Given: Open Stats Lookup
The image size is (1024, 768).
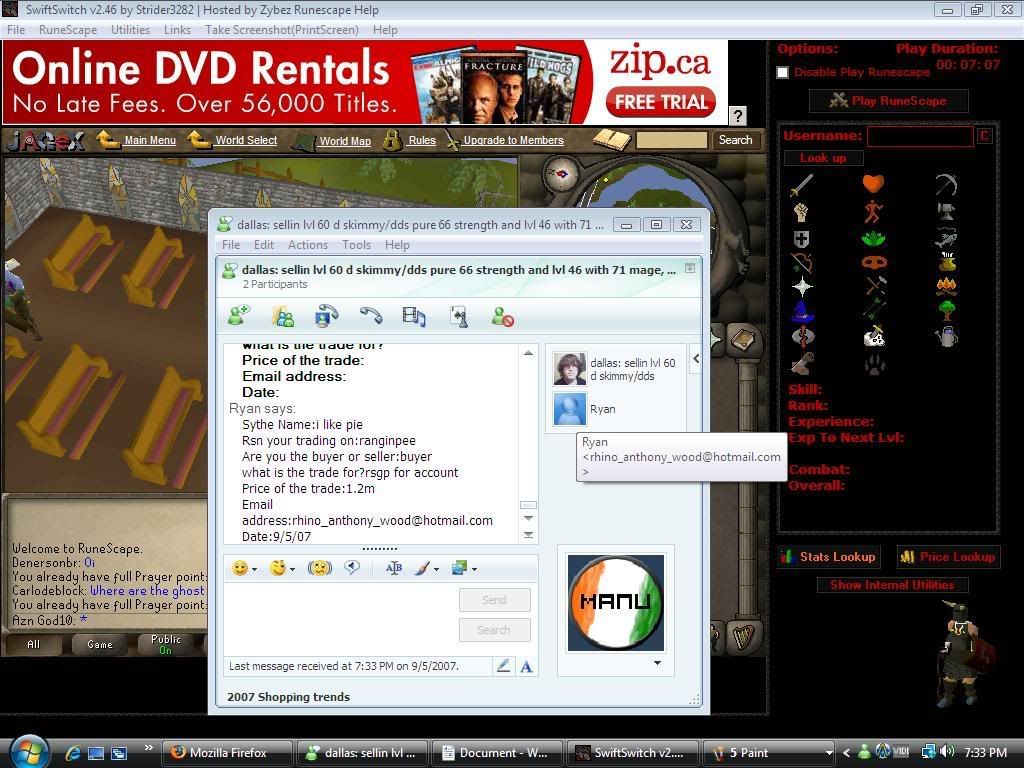Looking at the screenshot, I should (829, 557).
